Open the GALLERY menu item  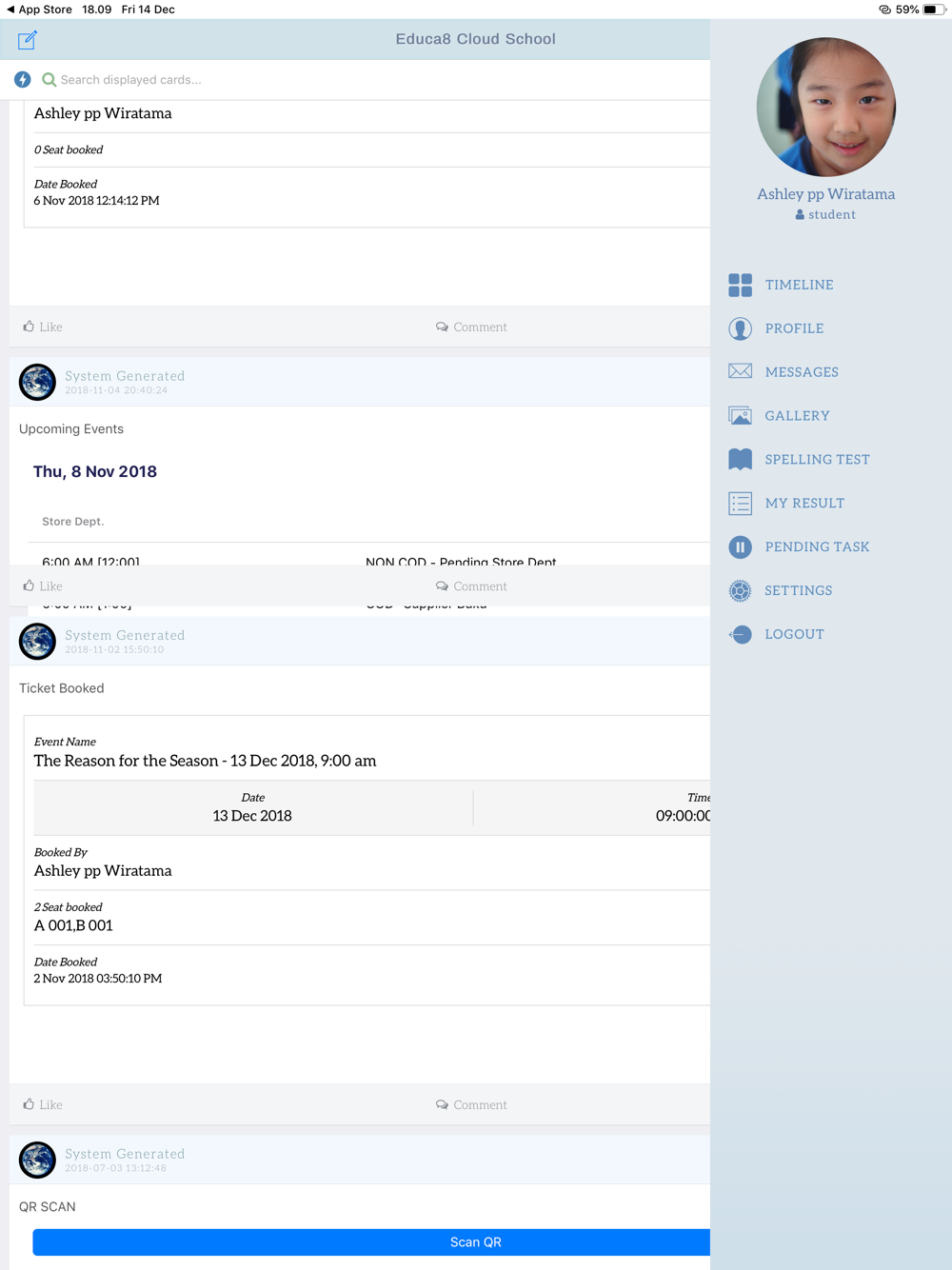797,416
